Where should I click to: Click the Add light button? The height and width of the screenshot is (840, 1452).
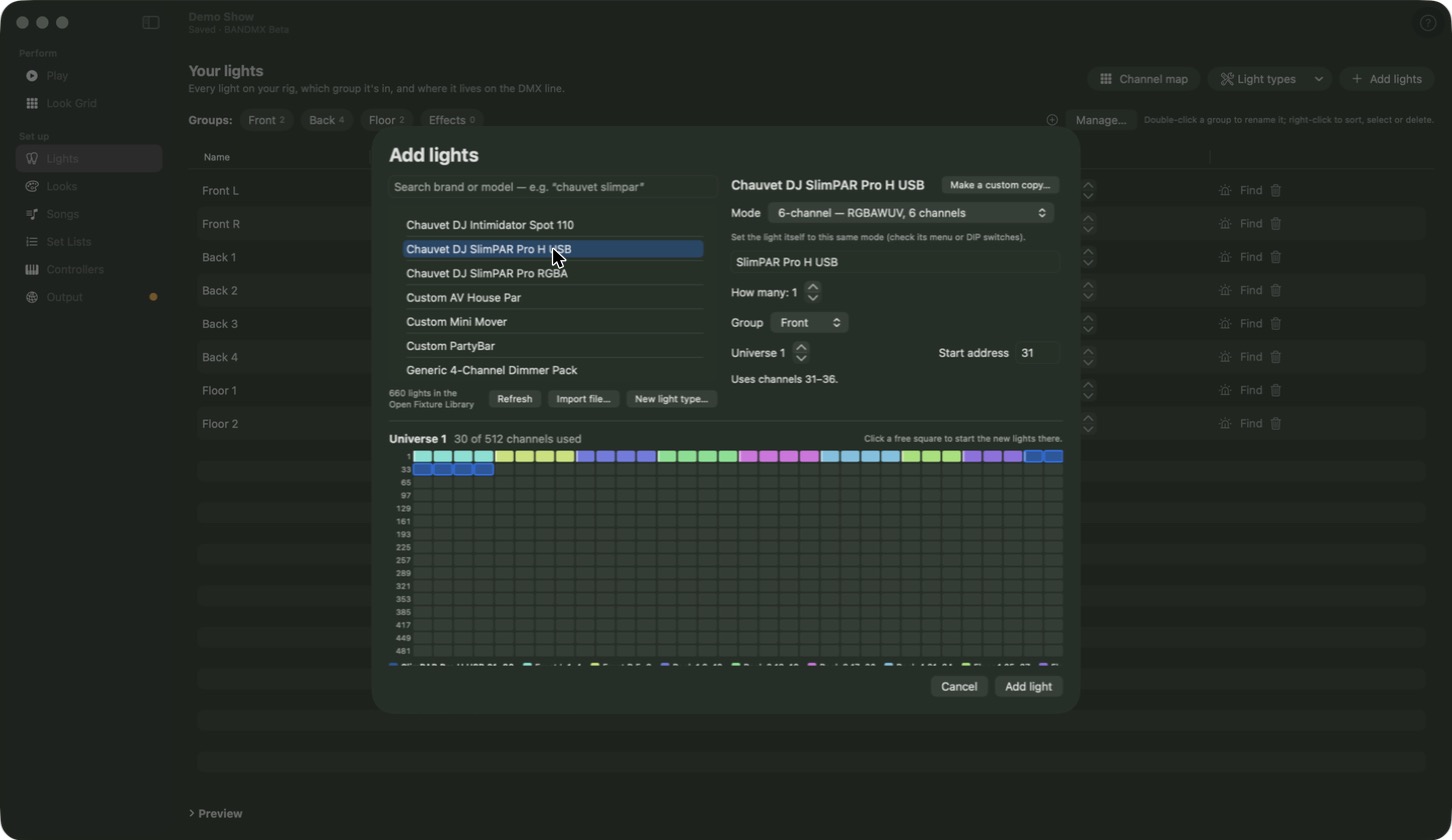click(1028, 687)
